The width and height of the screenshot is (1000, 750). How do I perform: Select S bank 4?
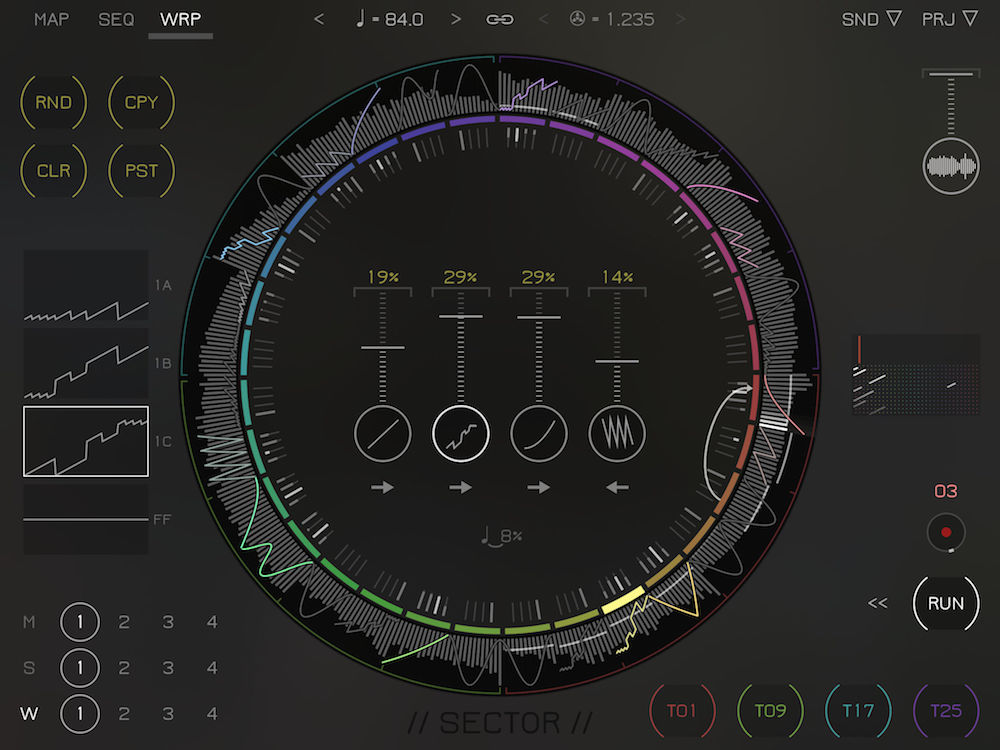212,668
